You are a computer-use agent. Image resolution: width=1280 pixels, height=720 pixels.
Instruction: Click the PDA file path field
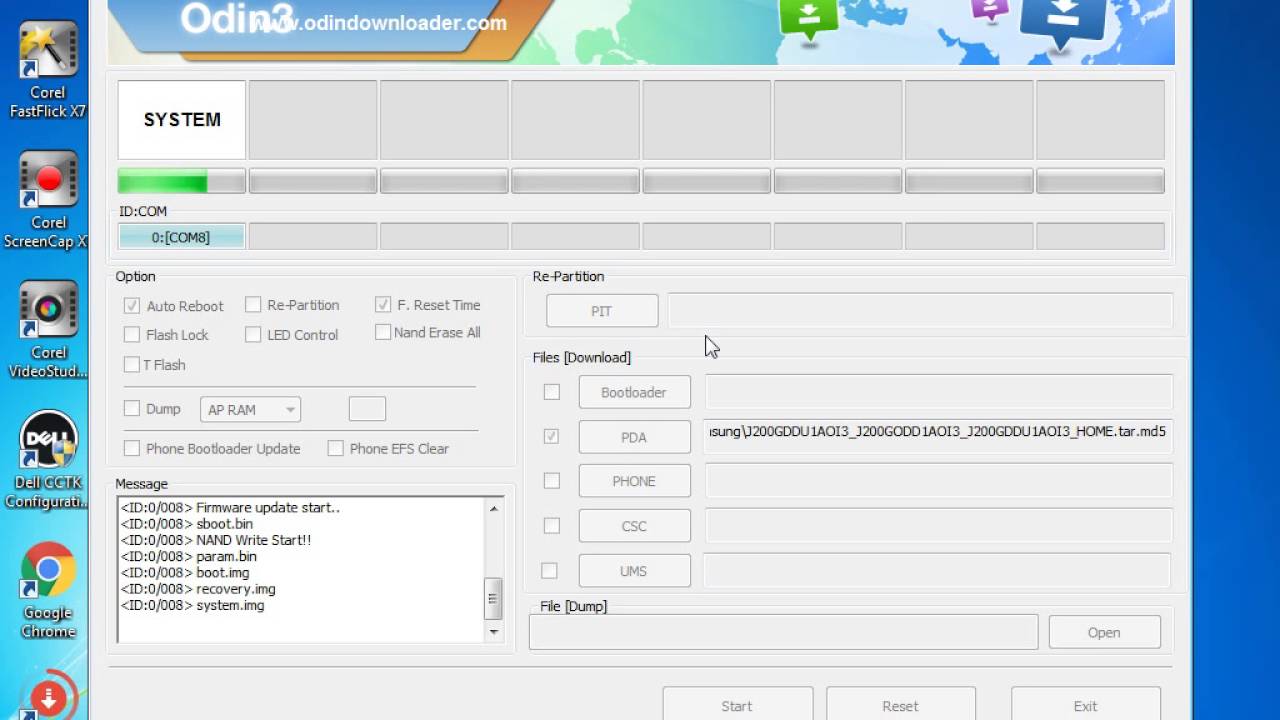pos(938,436)
